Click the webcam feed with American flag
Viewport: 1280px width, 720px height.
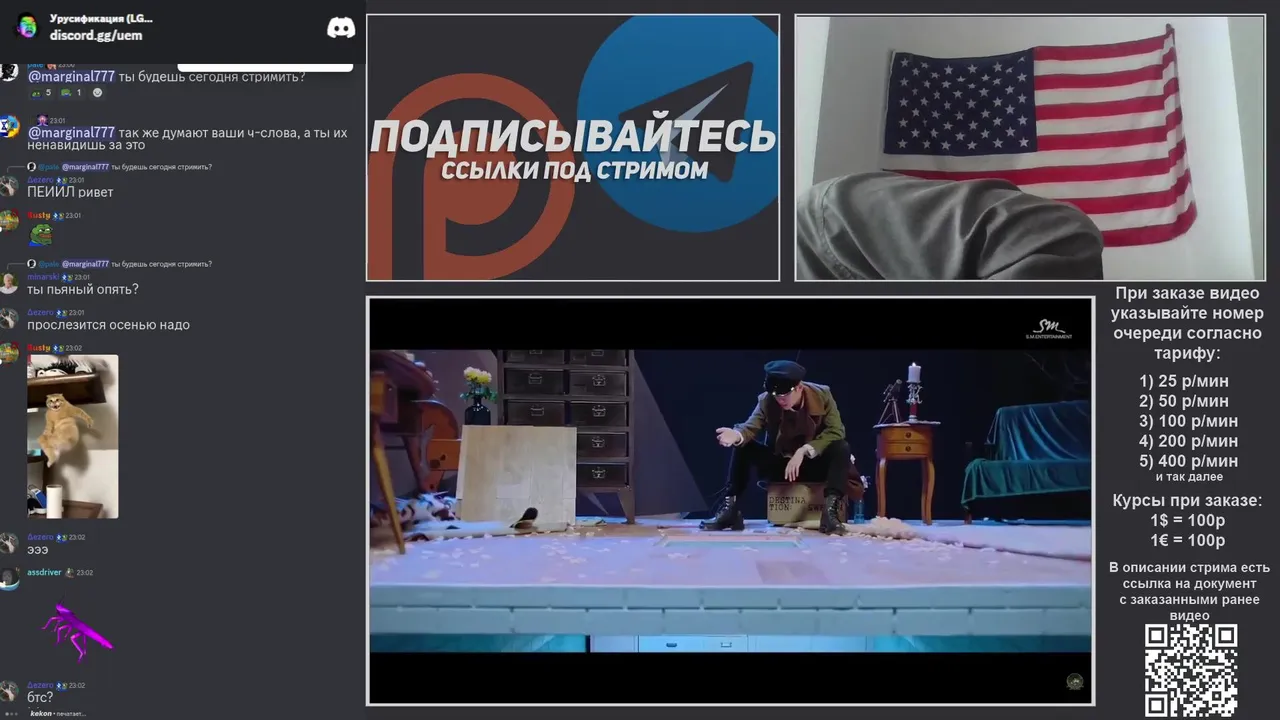[1029, 147]
